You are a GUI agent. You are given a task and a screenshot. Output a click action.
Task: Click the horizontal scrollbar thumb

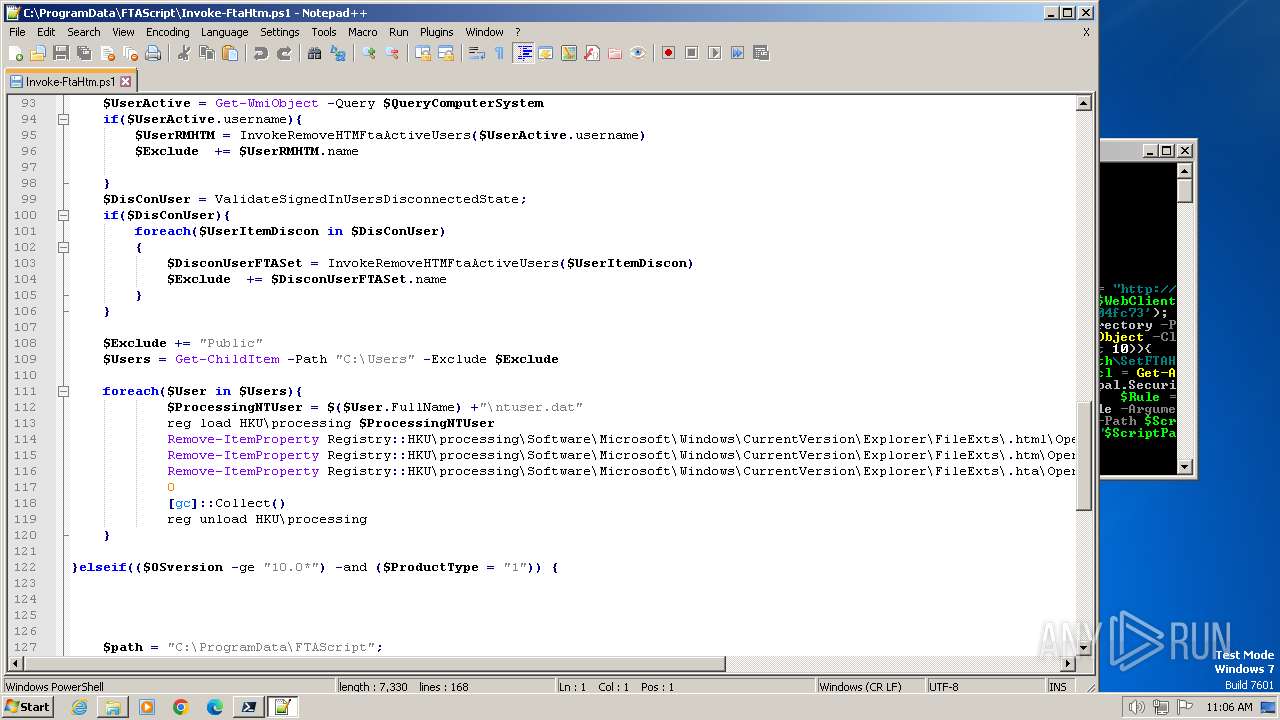373,663
